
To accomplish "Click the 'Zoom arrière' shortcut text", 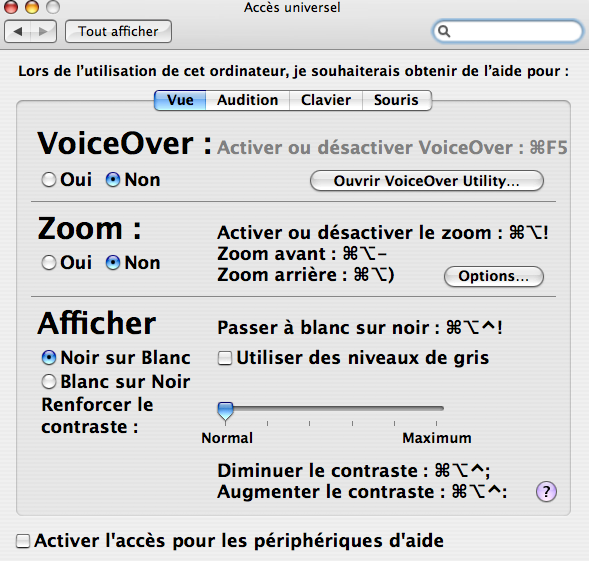I will click(x=306, y=275).
